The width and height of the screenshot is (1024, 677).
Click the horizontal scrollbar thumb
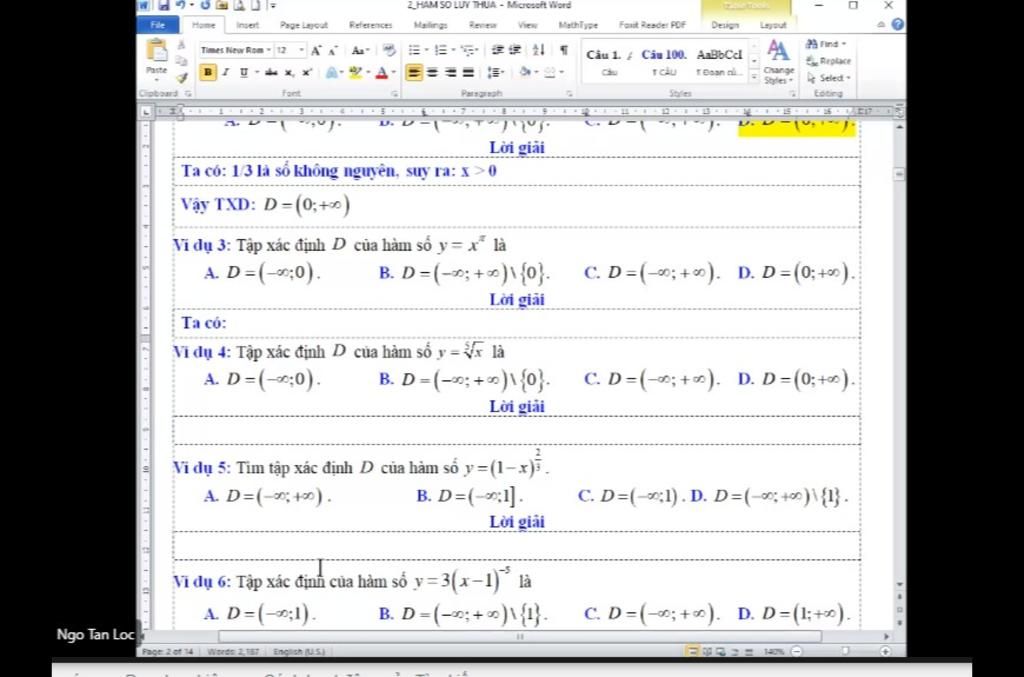pos(520,636)
